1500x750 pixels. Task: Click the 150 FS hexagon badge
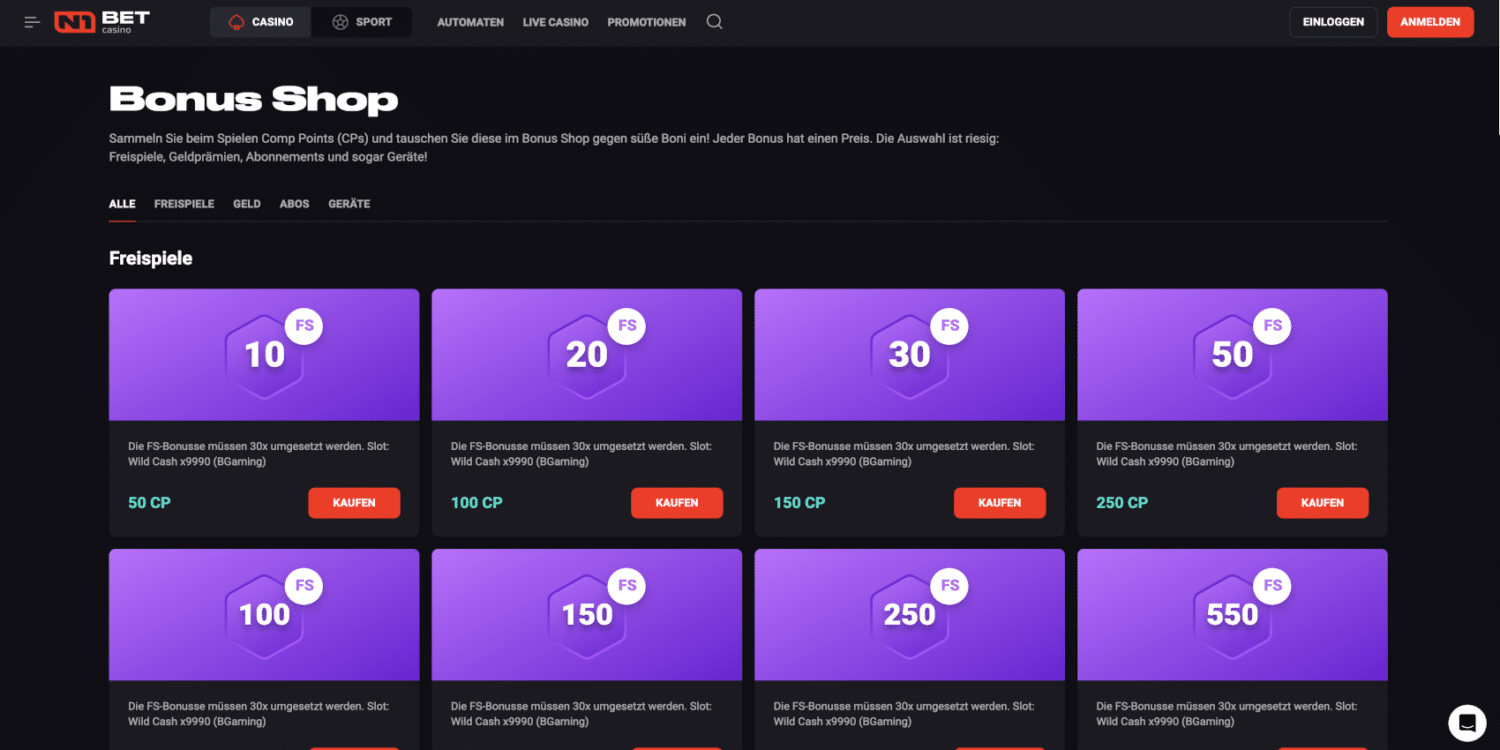(x=587, y=614)
